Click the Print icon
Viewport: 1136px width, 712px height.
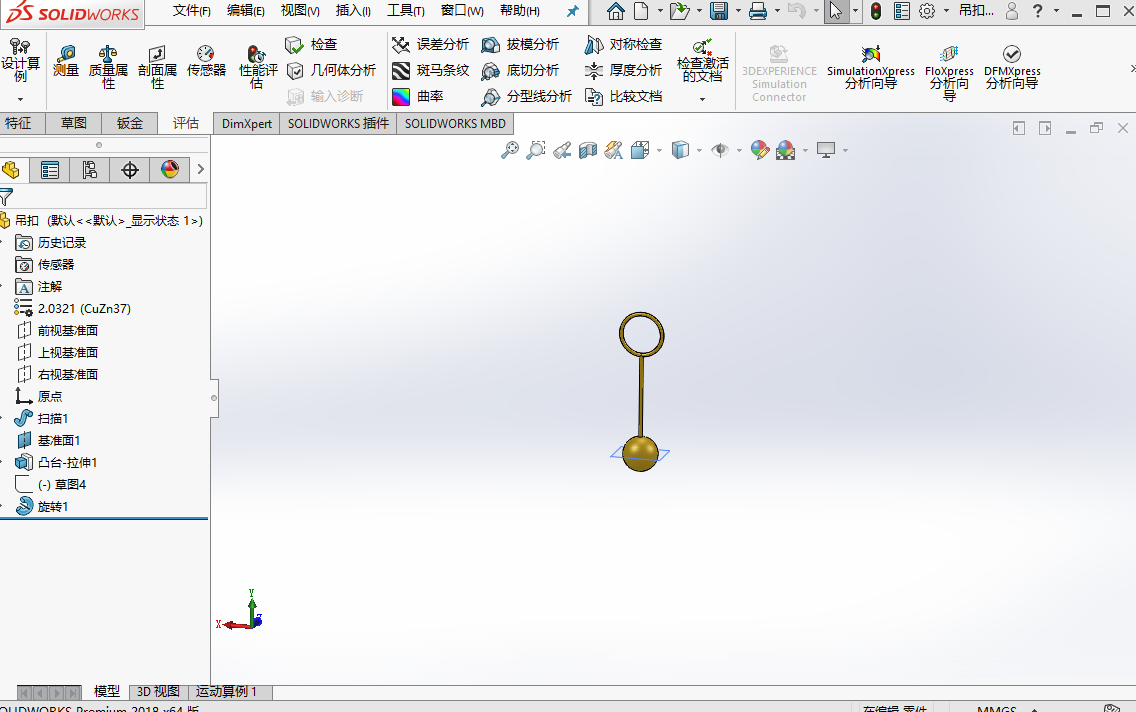(x=758, y=11)
